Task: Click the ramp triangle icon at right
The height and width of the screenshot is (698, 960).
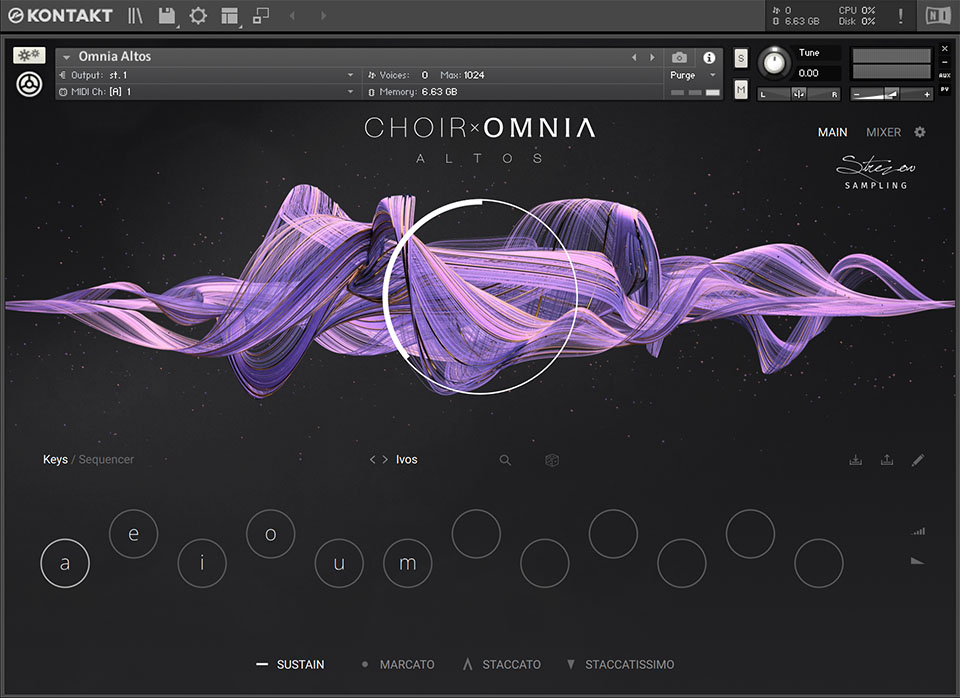Action: pyautogui.click(x=917, y=561)
